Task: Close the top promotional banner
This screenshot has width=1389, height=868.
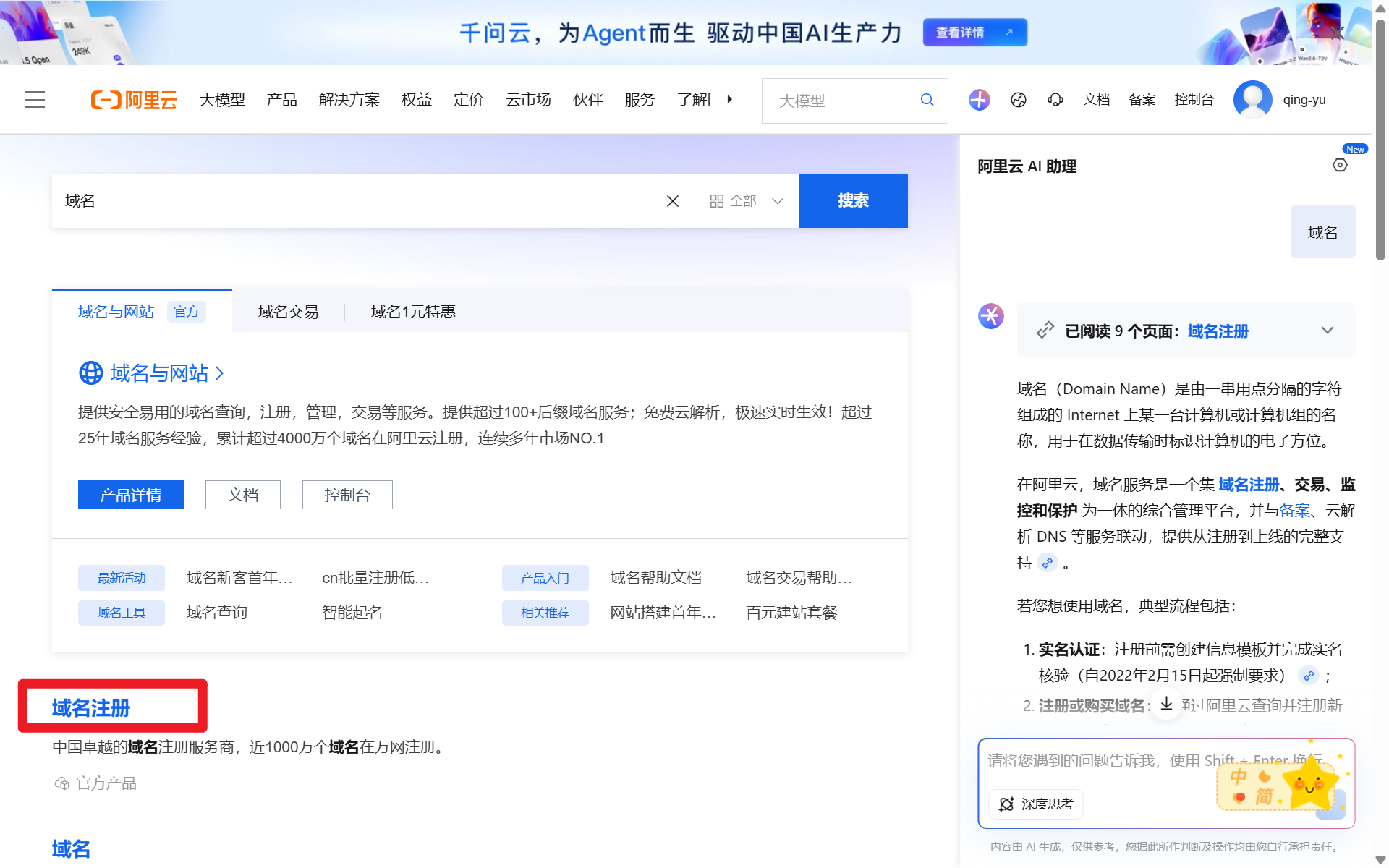Action: tap(1337, 33)
